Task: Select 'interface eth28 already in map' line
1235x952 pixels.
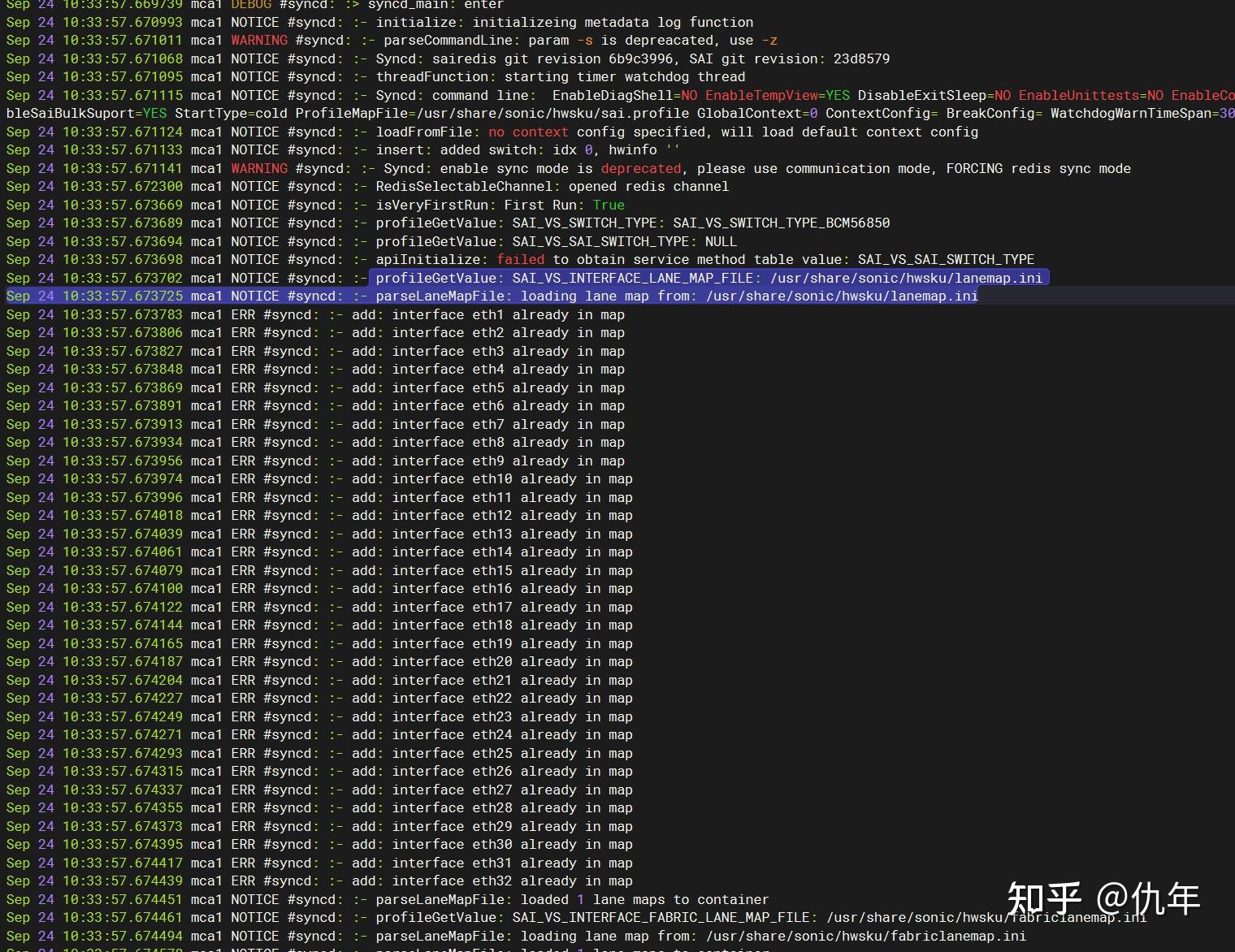Action: [x=513, y=807]
